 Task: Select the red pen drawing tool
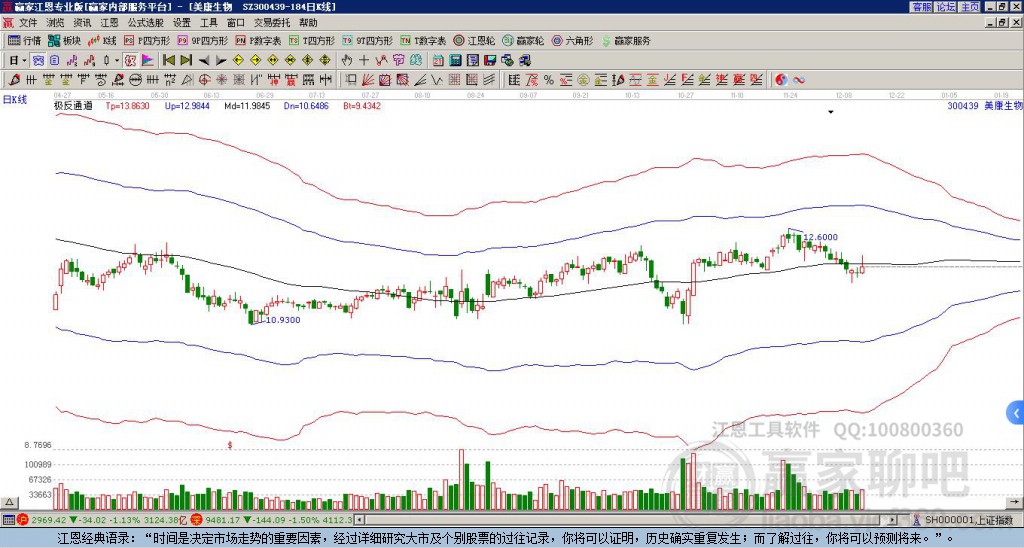14,80
